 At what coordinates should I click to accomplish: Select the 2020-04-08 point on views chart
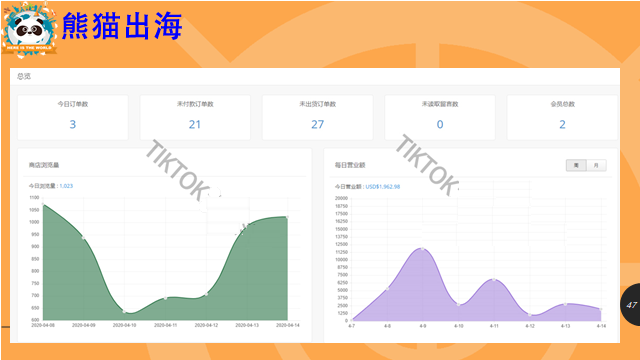coord(43,204)
